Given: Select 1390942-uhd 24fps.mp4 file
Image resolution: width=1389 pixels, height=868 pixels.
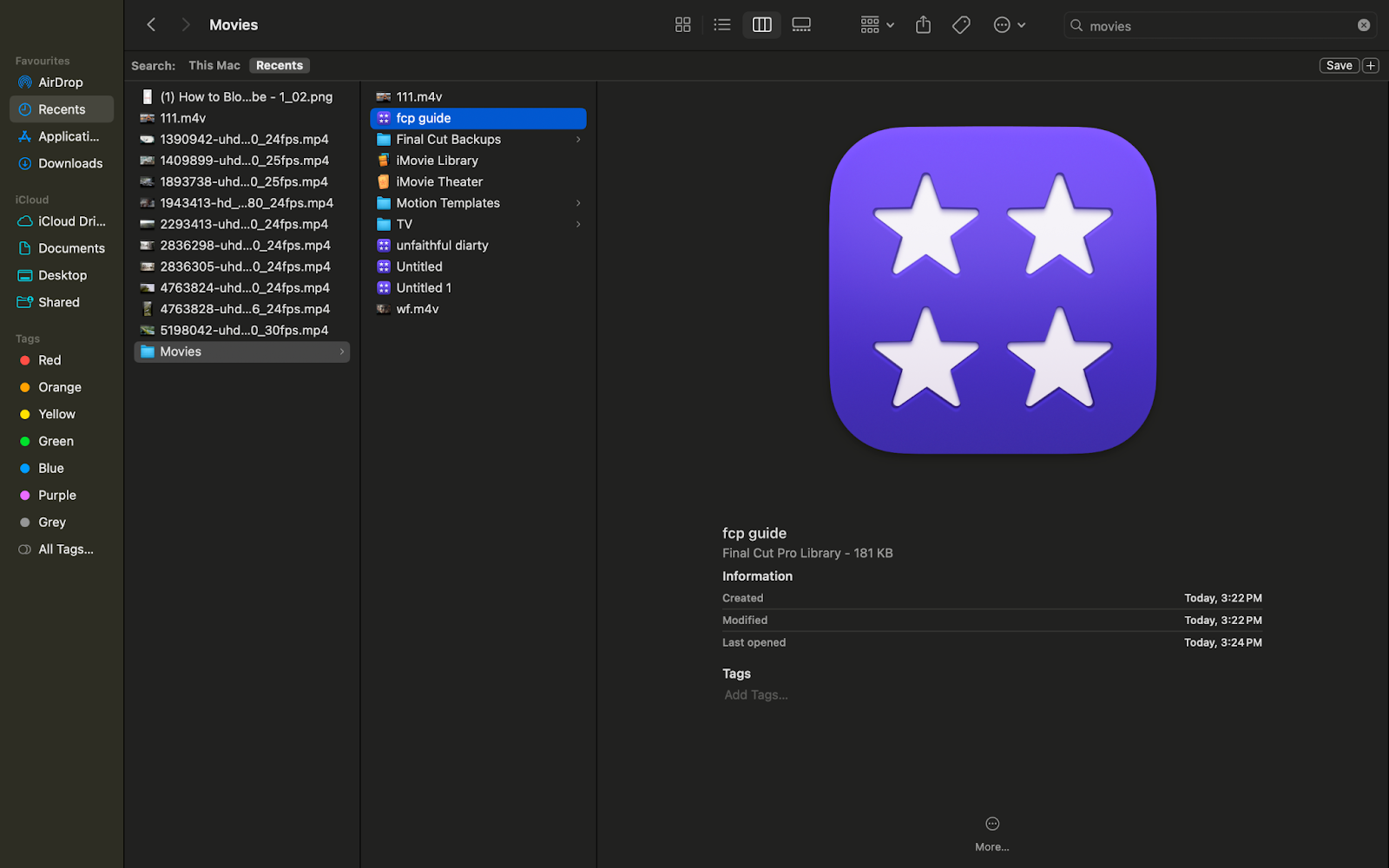Looking at the screenshot, I should point(242,139).
